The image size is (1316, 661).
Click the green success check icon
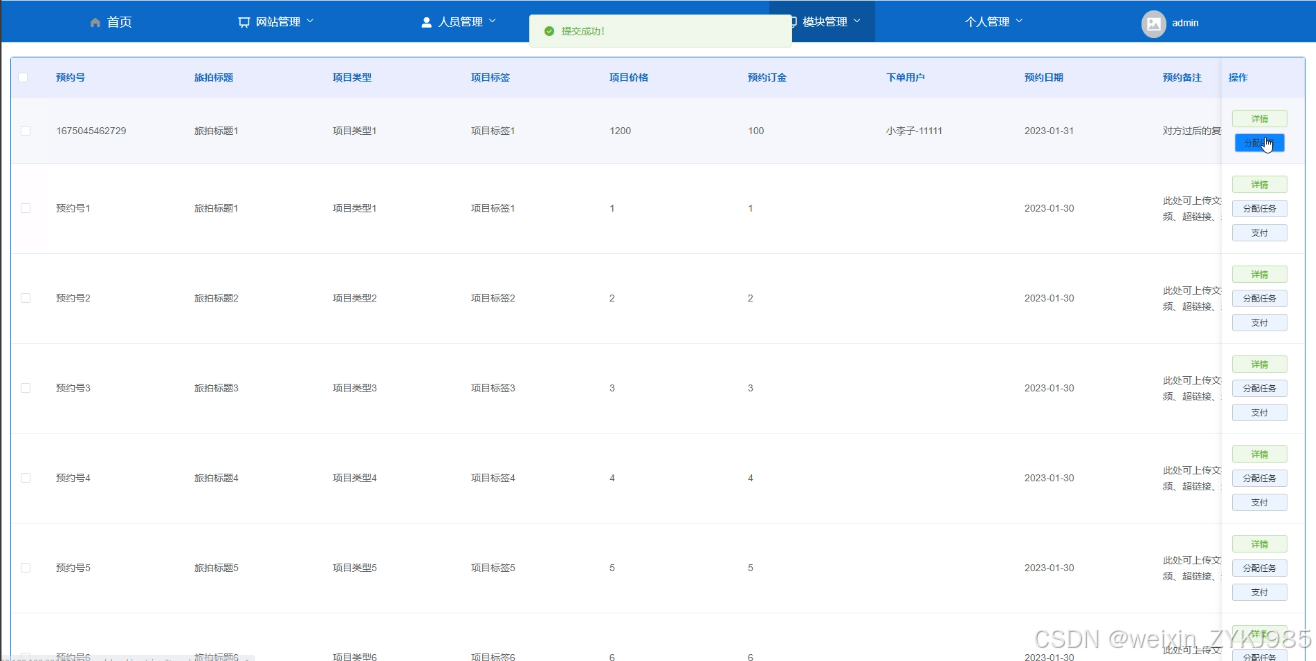click(x=549, y=31)
